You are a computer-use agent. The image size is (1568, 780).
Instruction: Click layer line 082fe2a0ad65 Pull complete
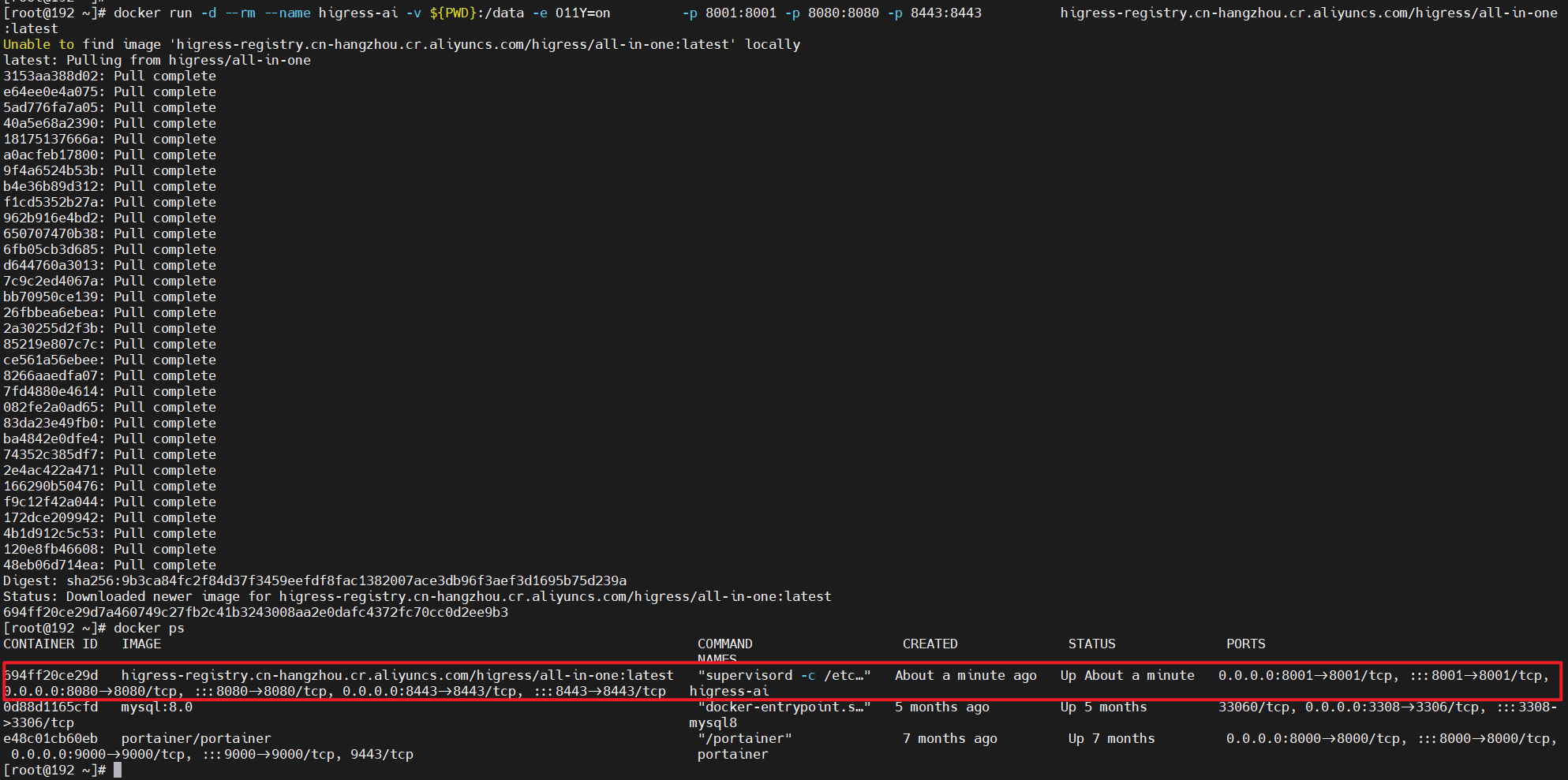pos(110,407)
